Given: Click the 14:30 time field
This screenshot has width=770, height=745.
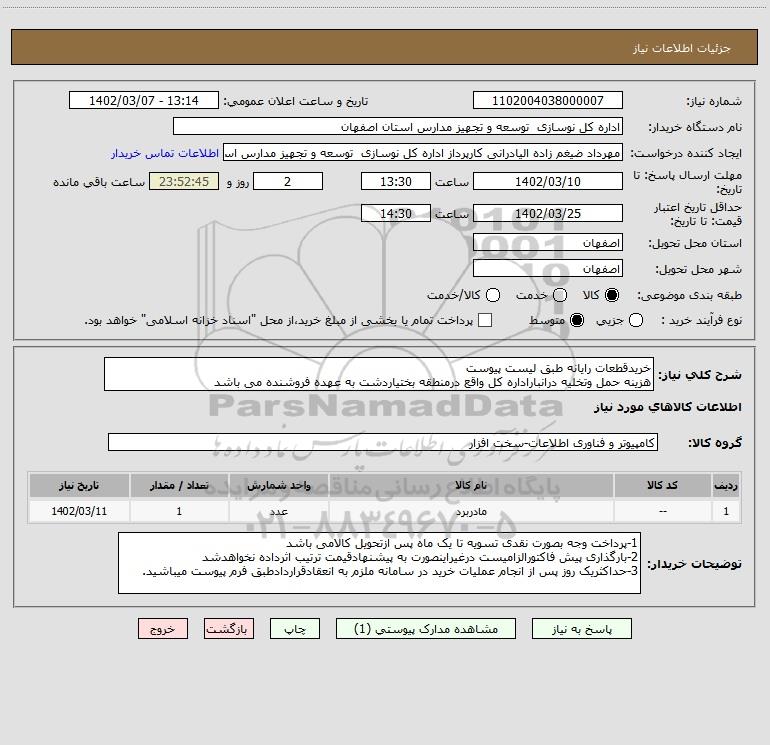Looking at the screenshot, I should tap(396, 213).
